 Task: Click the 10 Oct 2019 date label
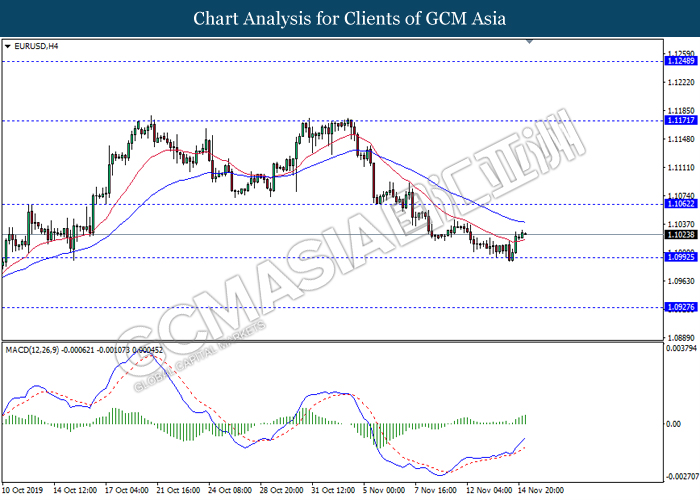(x=22, y=490)
